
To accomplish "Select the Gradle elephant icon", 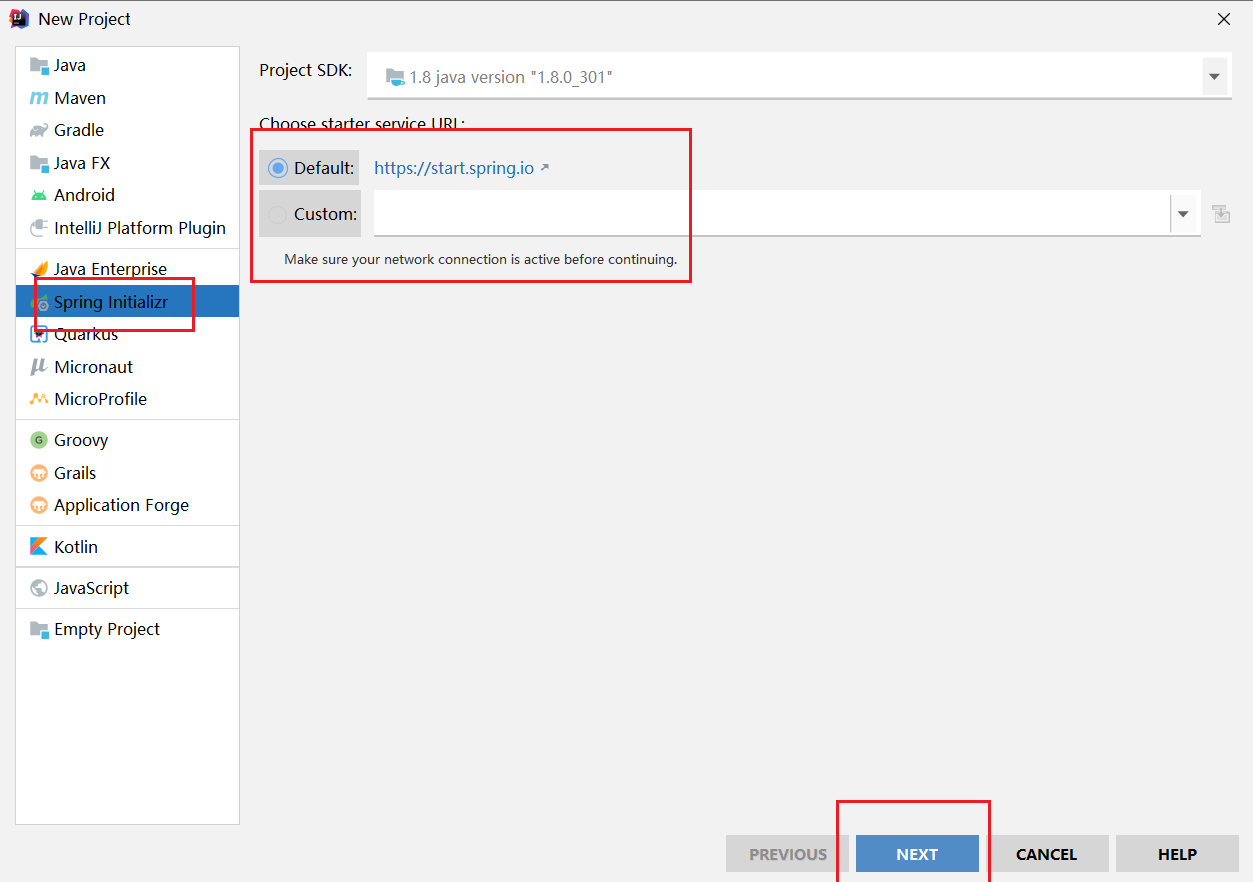I will pyautogui.click(x=39, y=130).
